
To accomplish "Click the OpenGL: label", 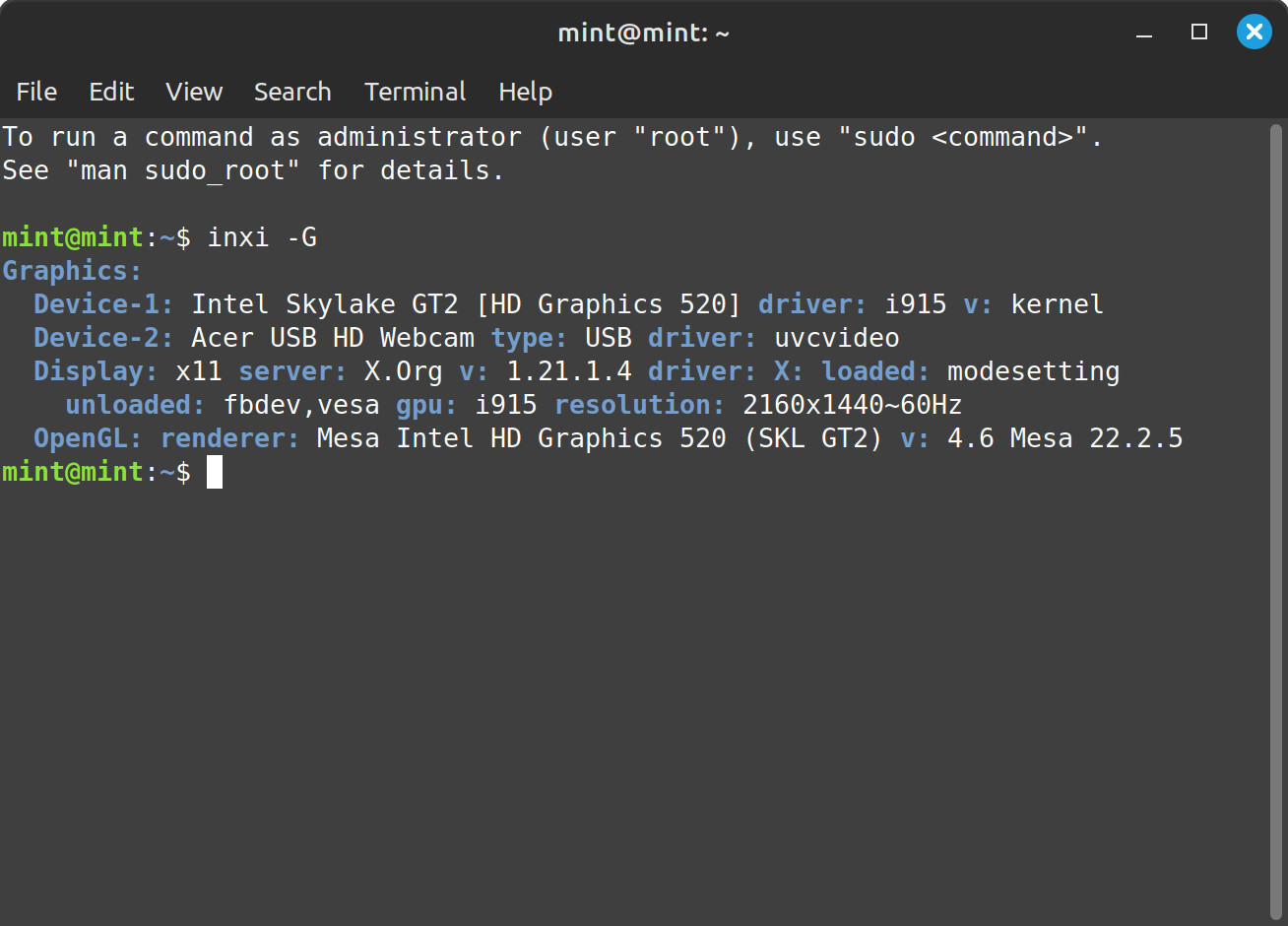I will (x=88, y=438).
